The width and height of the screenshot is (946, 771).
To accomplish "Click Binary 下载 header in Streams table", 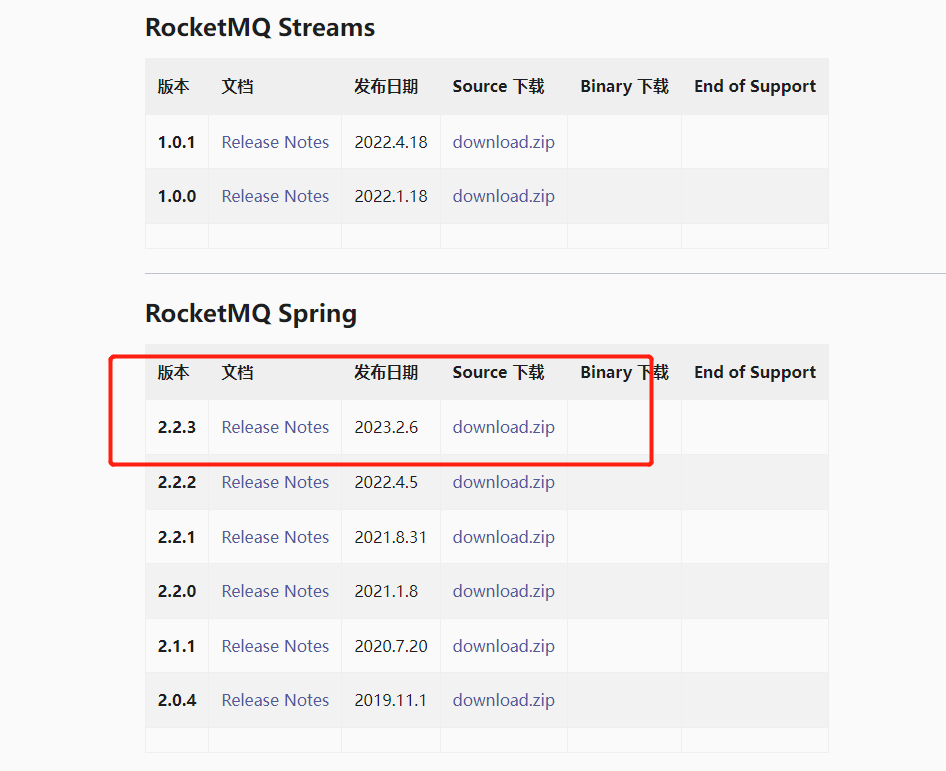I will (x=624, y=87).
